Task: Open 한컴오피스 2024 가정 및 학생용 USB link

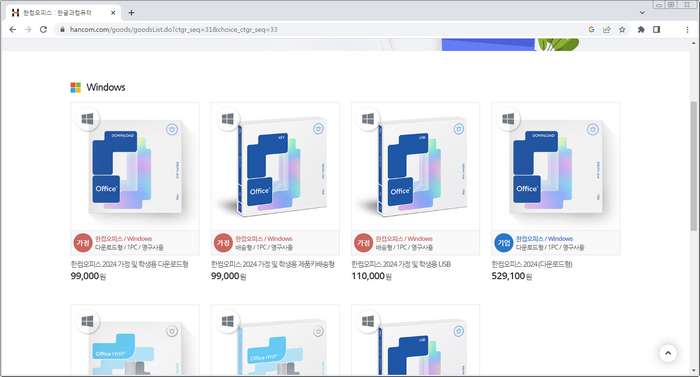Action: click(x=401, y=264)
